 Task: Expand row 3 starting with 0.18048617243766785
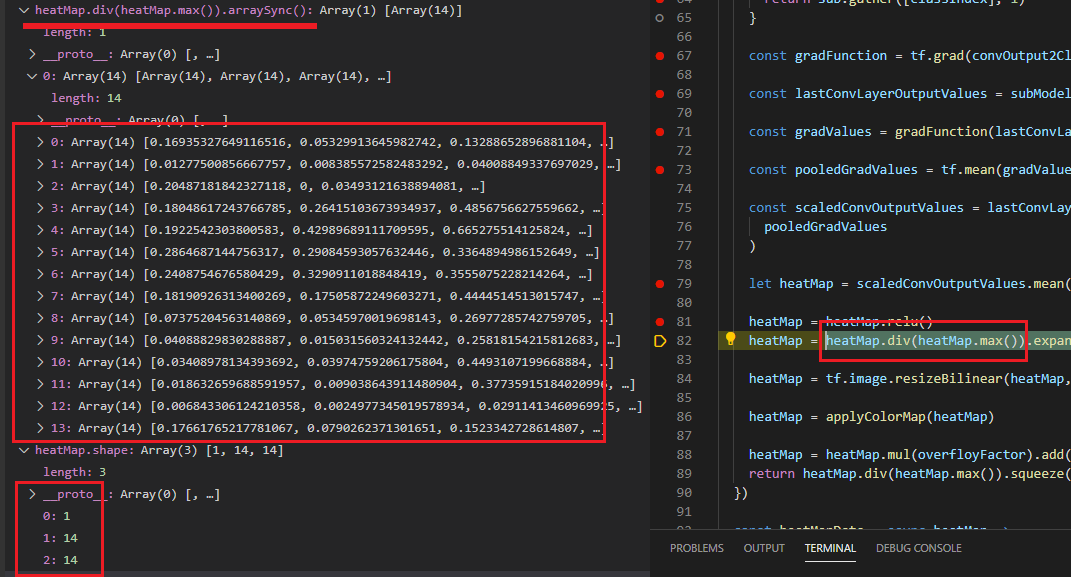pos(40,208)
